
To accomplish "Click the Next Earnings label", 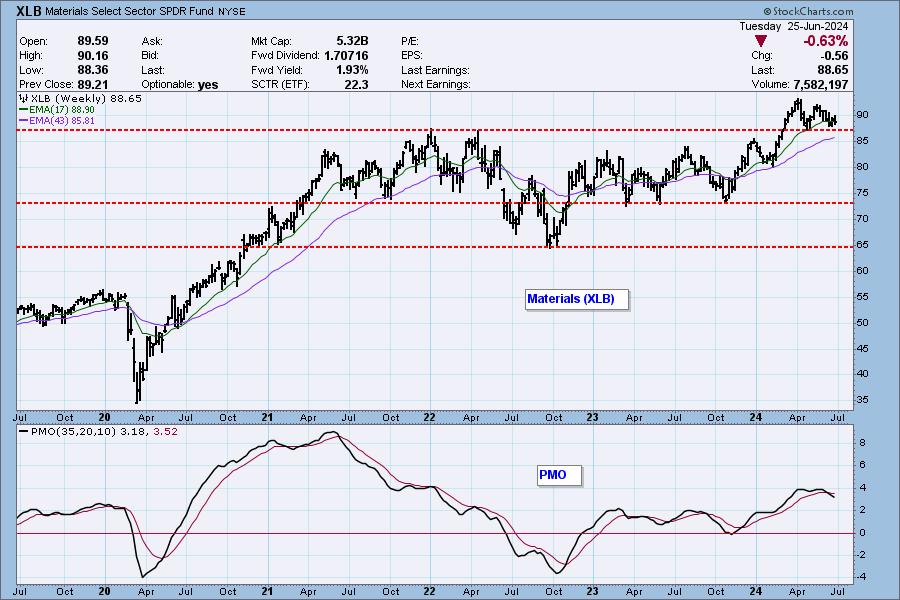I will pos(436,84).
